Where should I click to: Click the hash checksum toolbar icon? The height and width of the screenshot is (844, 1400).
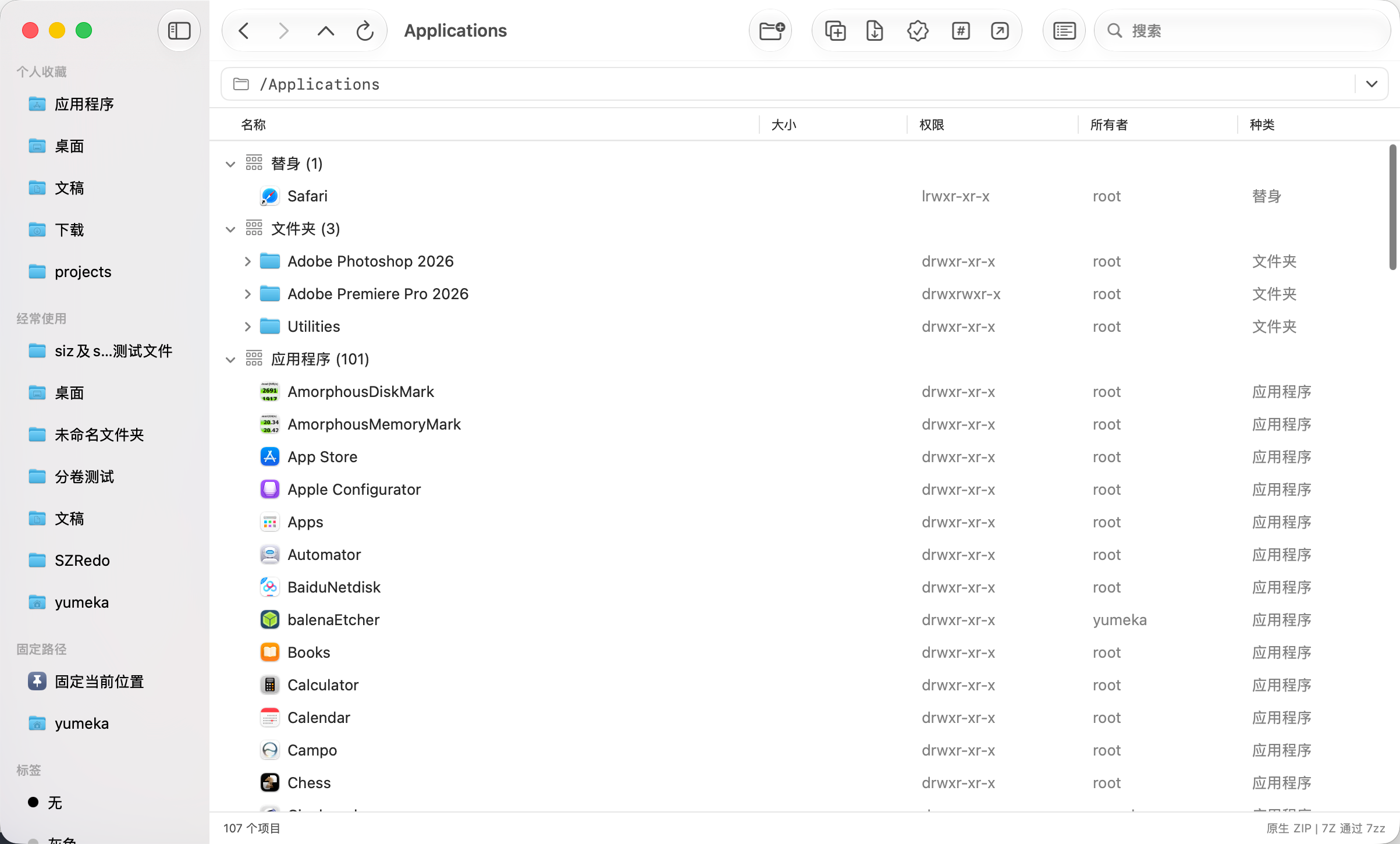[961, 31]
